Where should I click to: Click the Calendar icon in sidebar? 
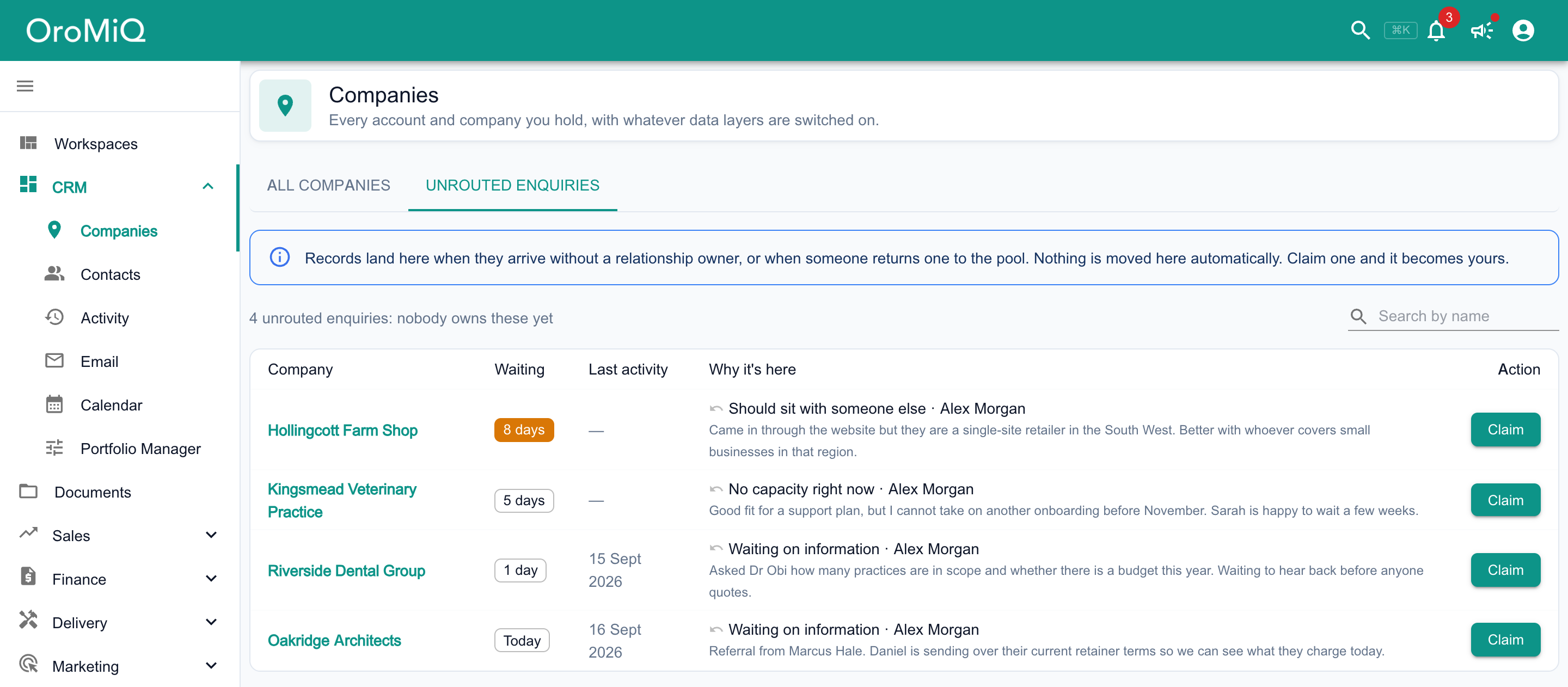(x=54, y=404)
